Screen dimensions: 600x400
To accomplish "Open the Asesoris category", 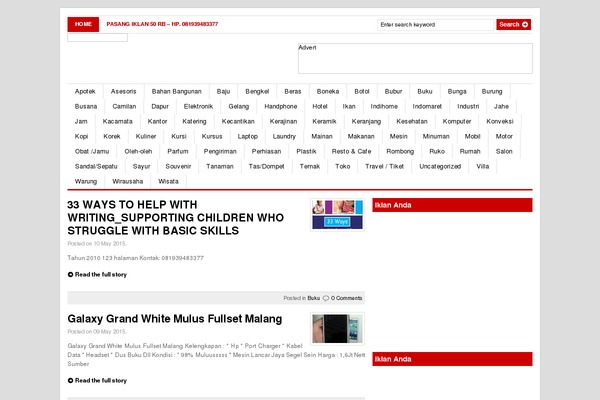I will coord(124,91).
